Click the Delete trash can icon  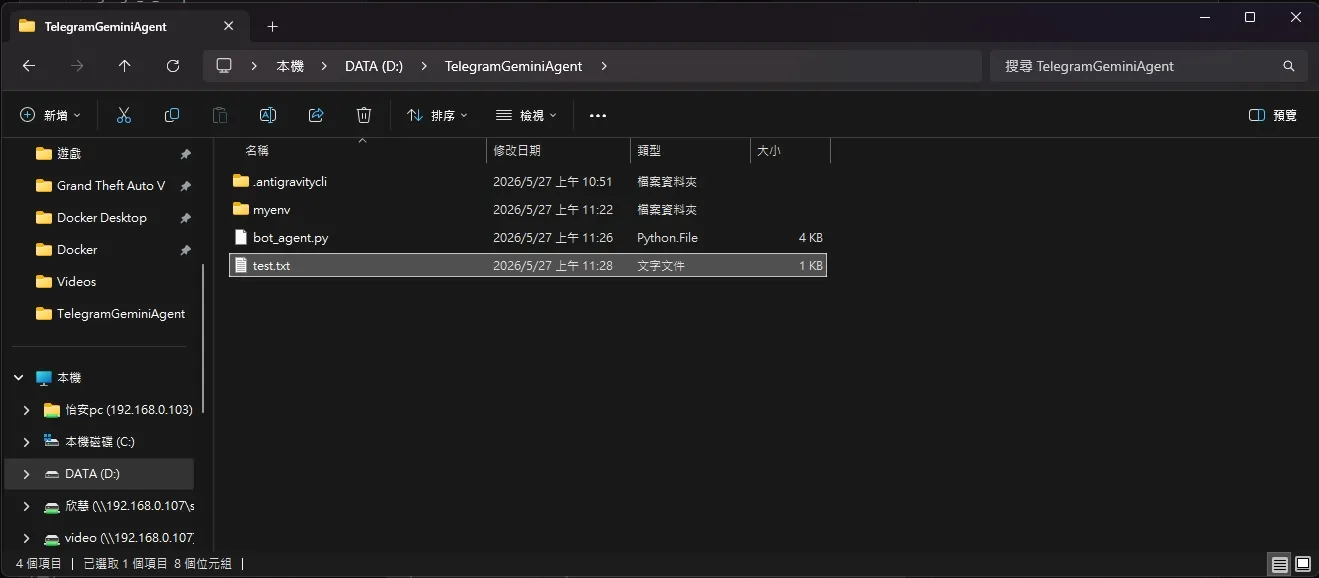click(364, 115)
